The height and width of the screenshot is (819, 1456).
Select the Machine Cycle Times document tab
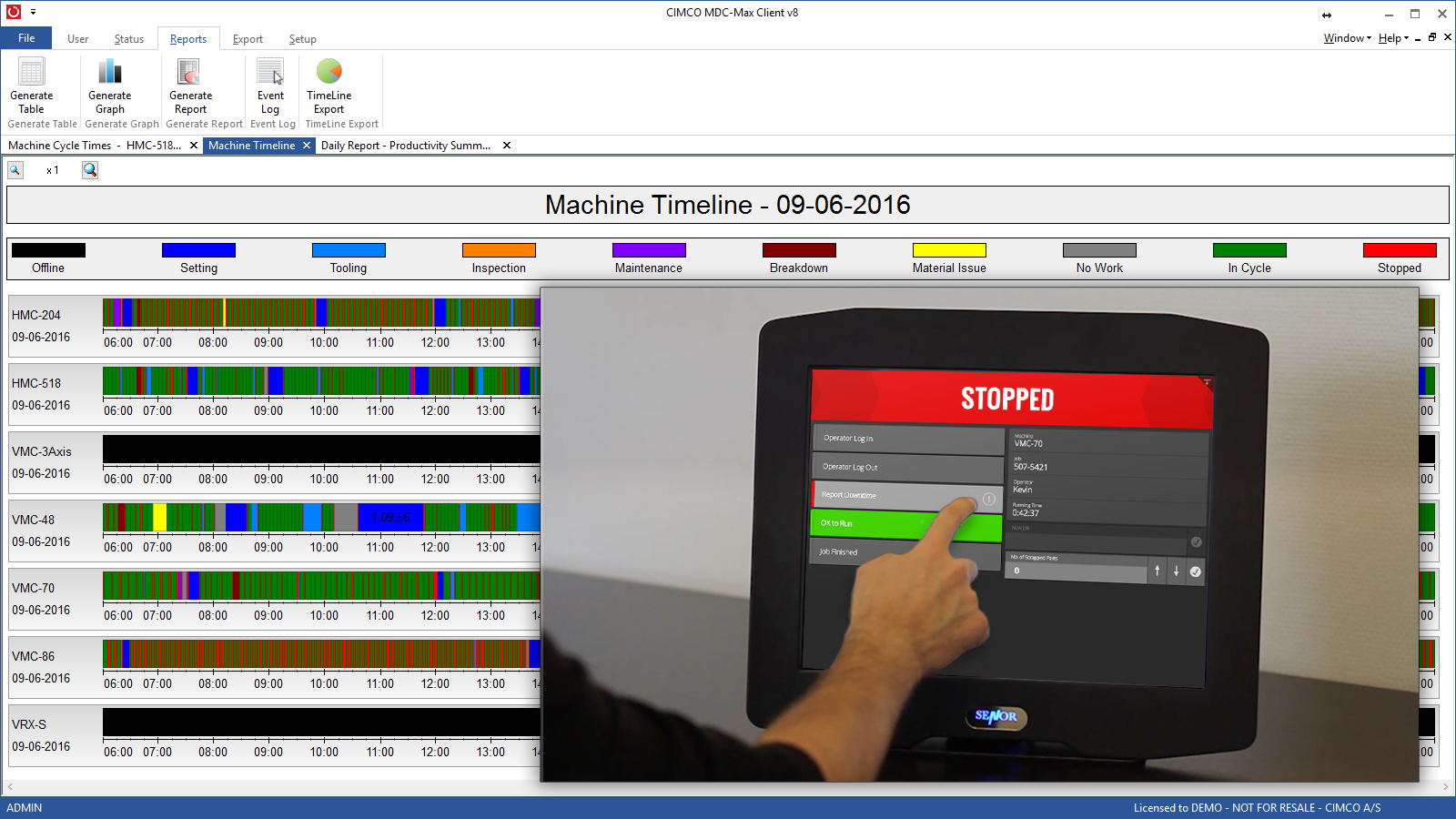pyautogui.click(x=95, y=146)
